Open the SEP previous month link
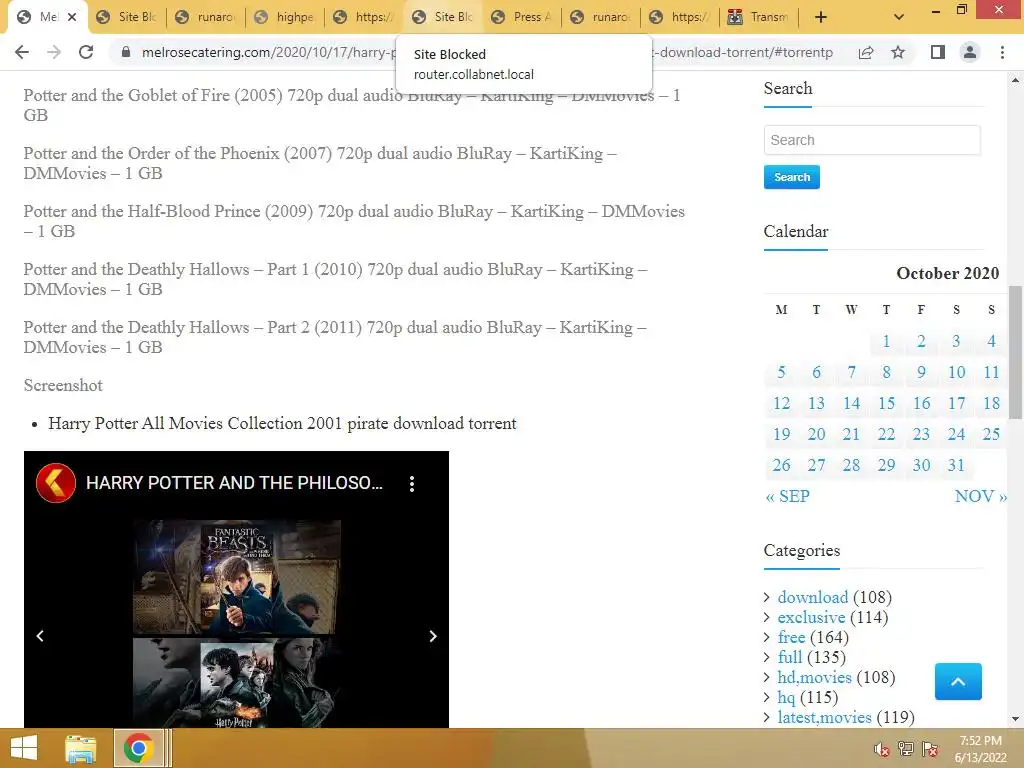The height and width of the screenshot is (768, 1024). click(x=788, y=496)
